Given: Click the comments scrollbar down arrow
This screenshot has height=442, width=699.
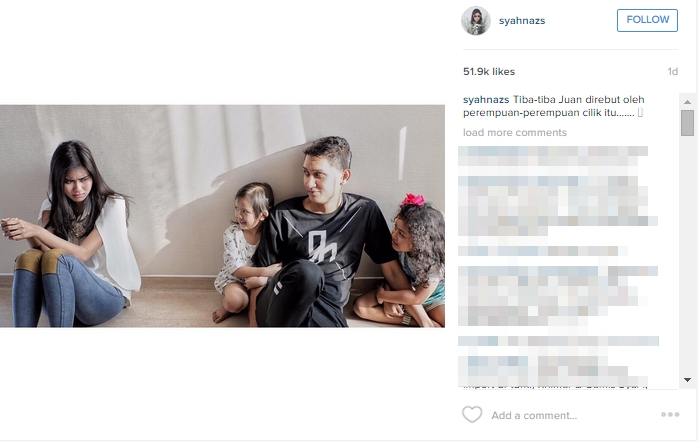Looking at the screenshot, I should tap(687, 380).
